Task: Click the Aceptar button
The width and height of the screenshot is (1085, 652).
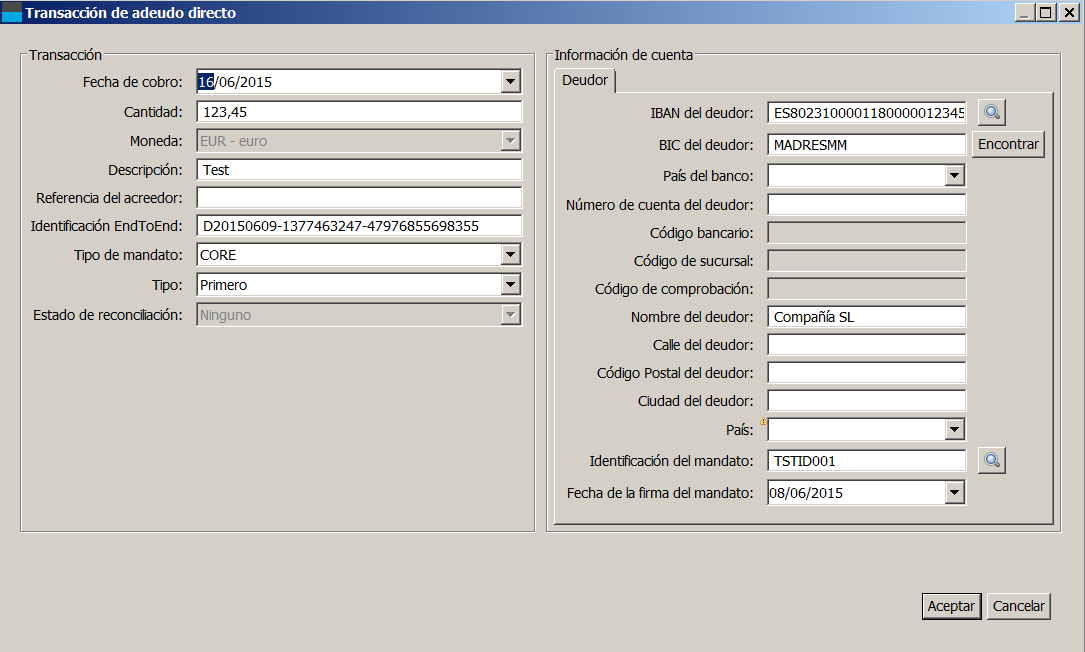Action: (x=951, y=606)
